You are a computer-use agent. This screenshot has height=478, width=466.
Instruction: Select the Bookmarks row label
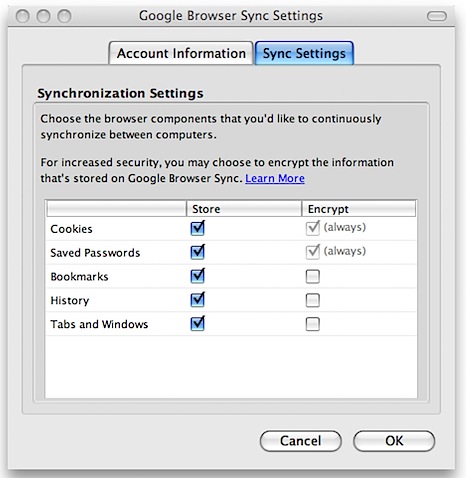tap(79, 277)
